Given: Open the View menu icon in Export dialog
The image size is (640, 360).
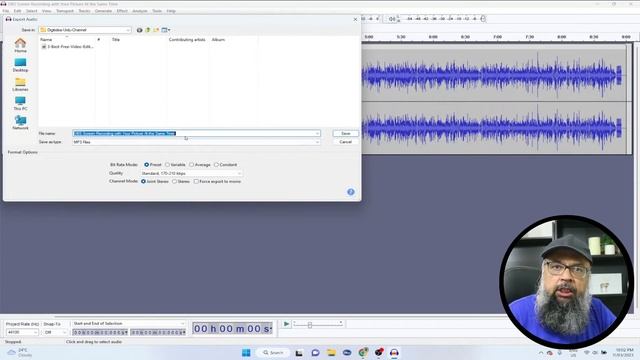Looking at the screenshot, I should 166,30.
